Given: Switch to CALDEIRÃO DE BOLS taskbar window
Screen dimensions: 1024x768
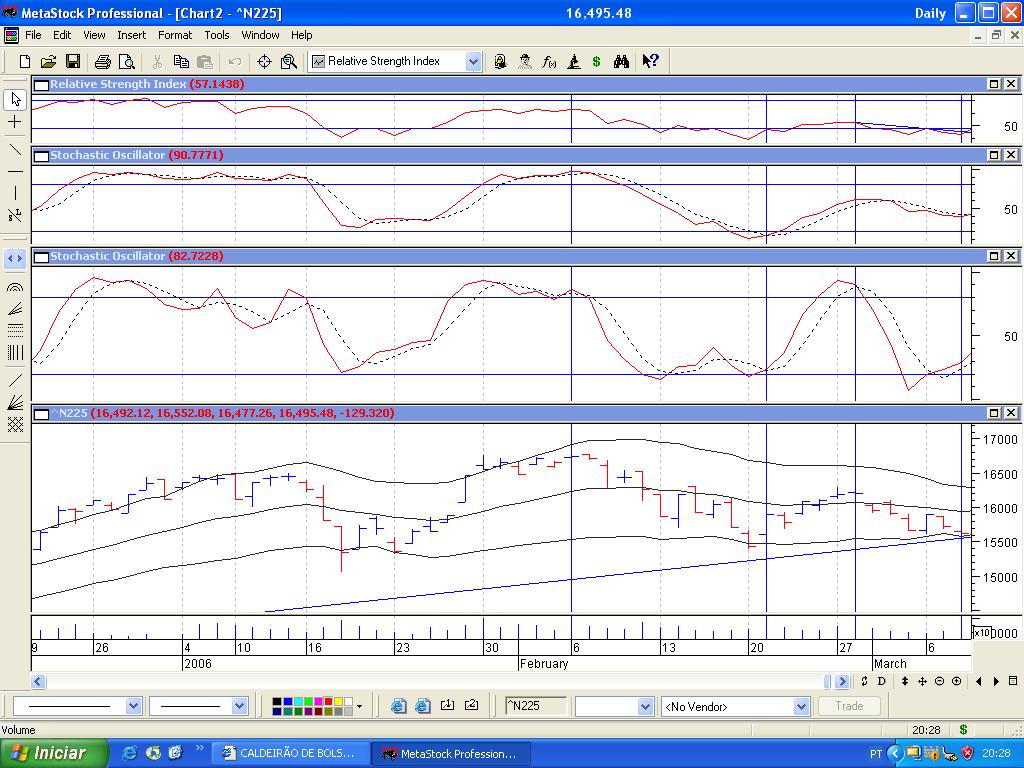Looking at the screenshot, I should coord(288,754).
